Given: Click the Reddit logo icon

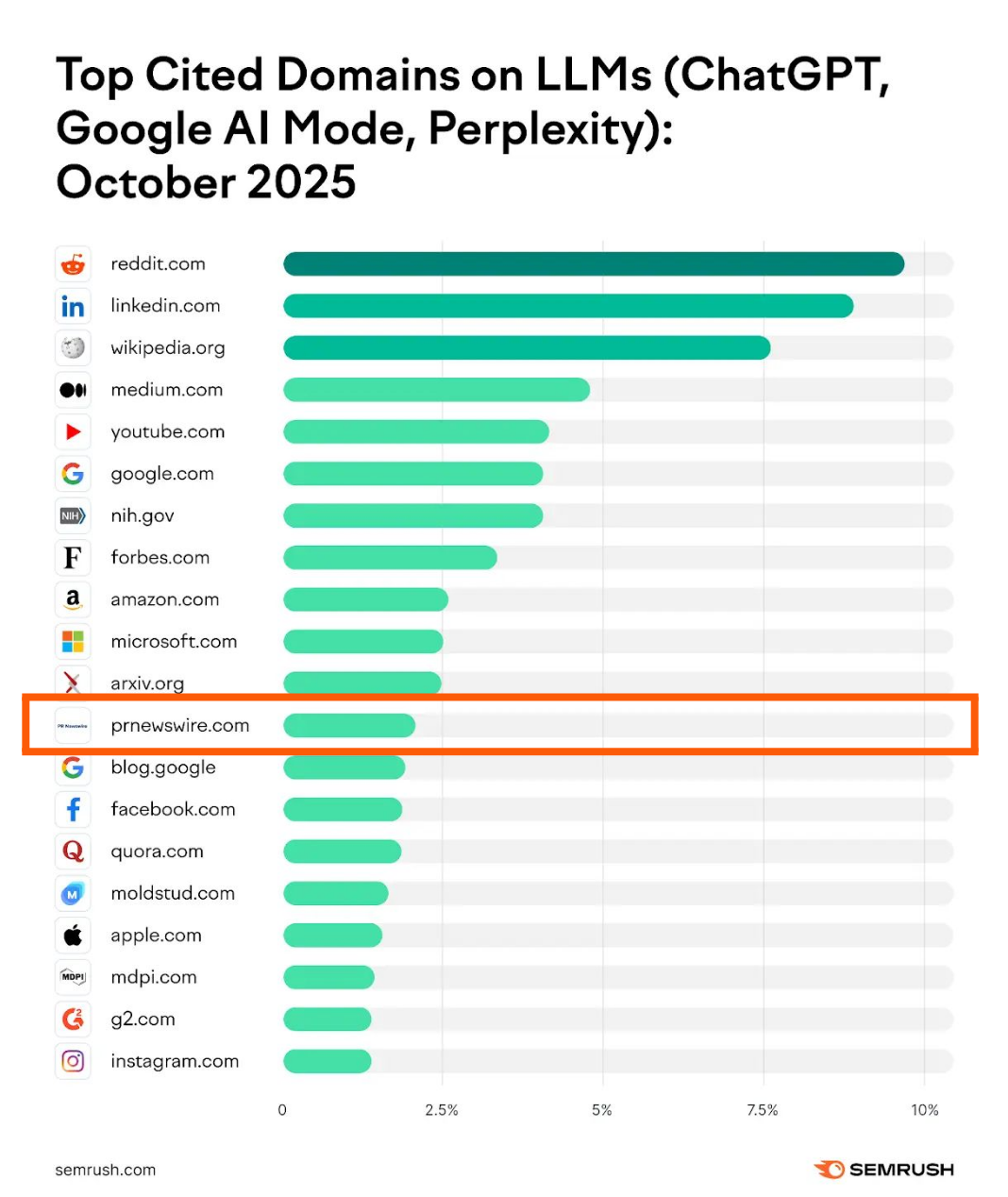Looking at the screenshot, I should [x=73, y=264].
